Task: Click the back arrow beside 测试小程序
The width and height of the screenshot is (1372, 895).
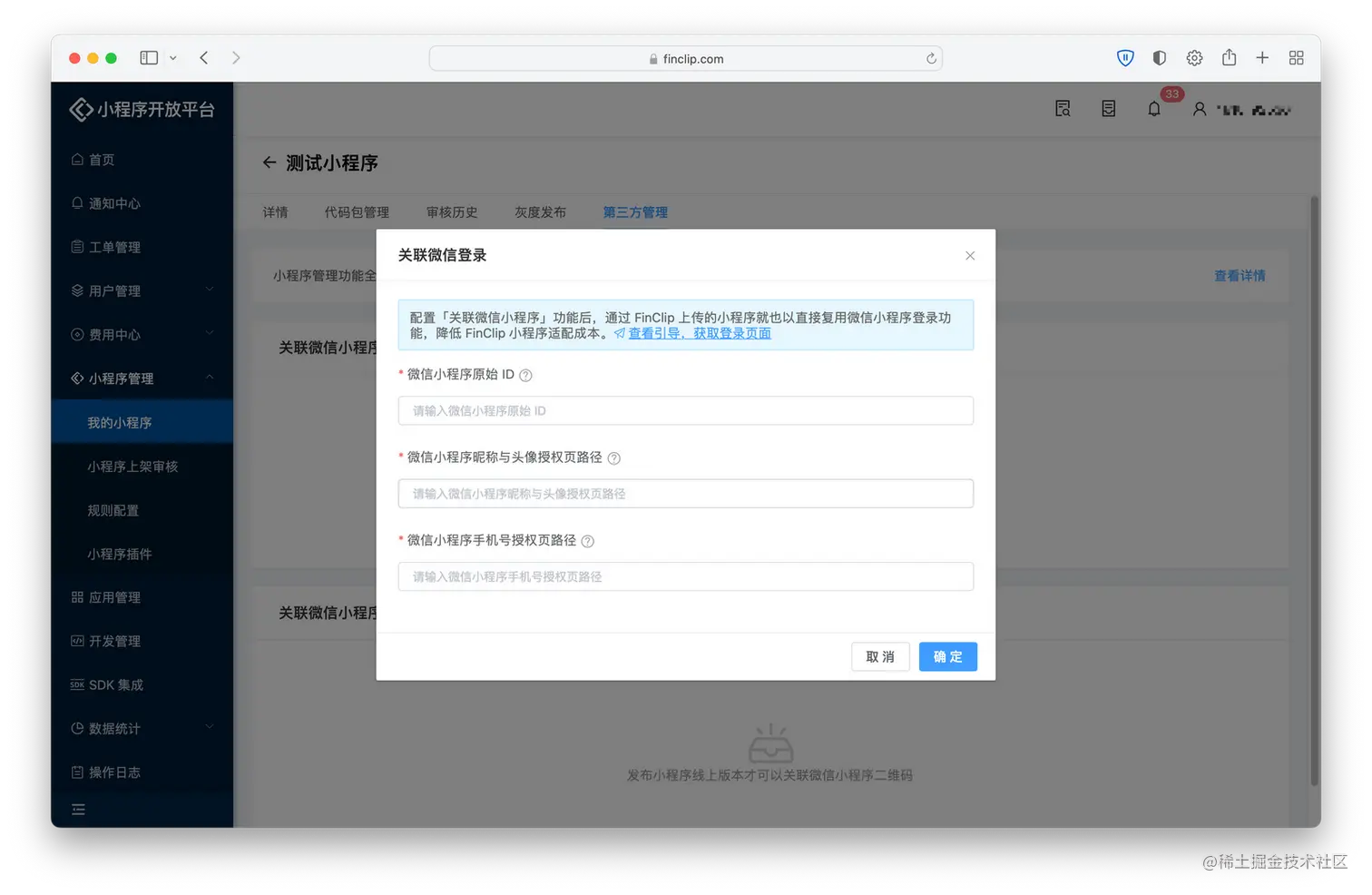Action: point(269,162)
